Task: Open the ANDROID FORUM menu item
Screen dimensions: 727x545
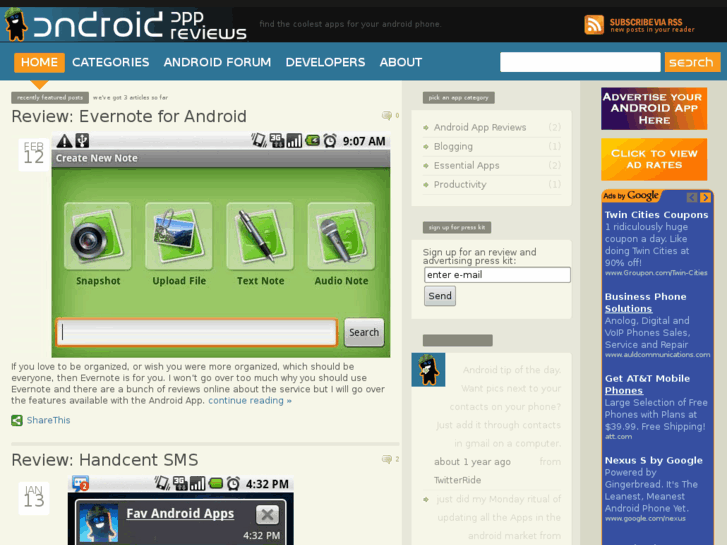Action: (x=217, y=62)
